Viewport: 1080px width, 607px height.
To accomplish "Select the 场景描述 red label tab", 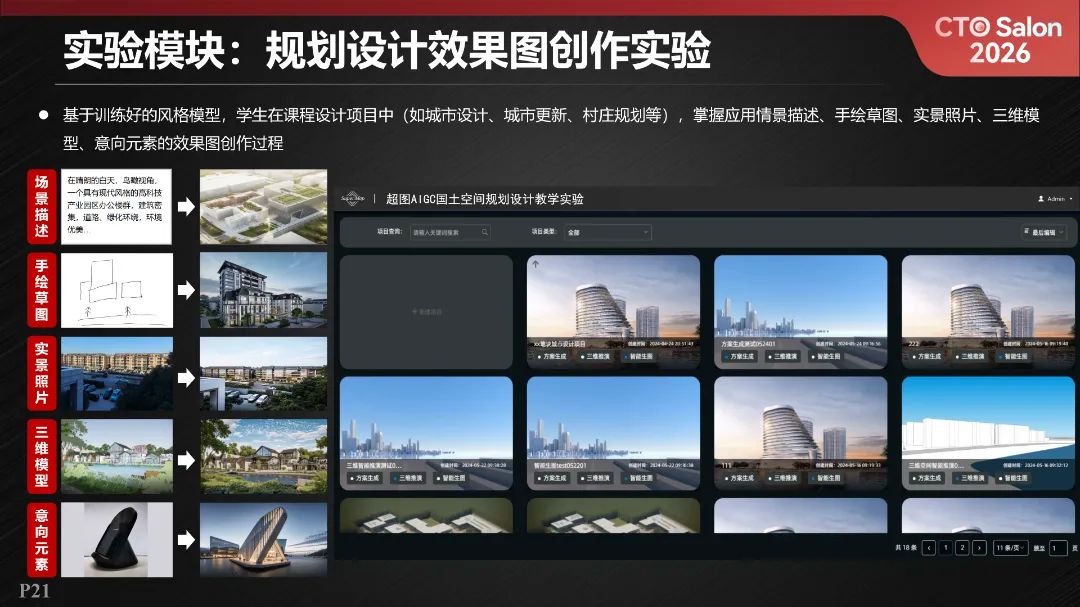I will tap(41, 207).
